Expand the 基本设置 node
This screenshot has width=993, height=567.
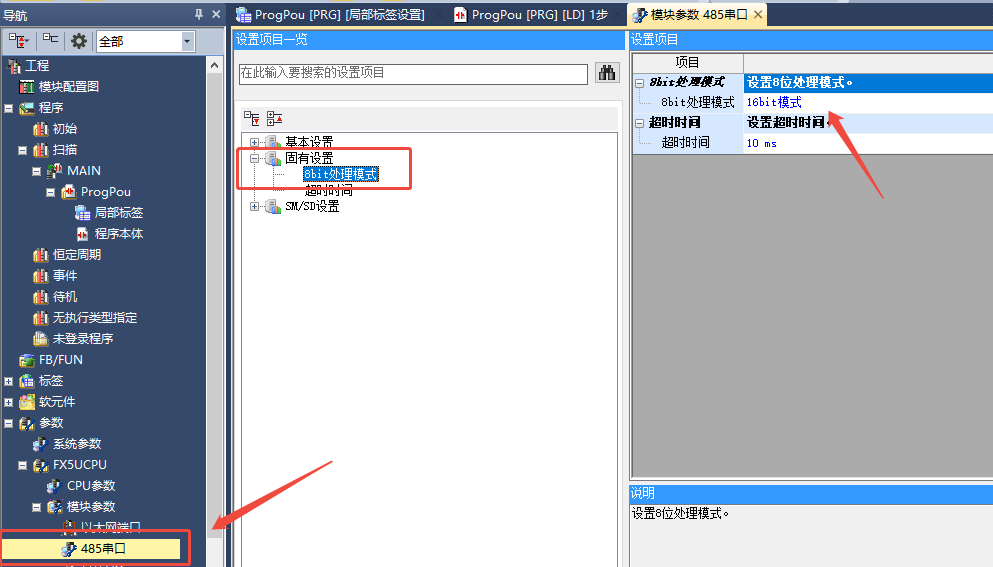255,142
